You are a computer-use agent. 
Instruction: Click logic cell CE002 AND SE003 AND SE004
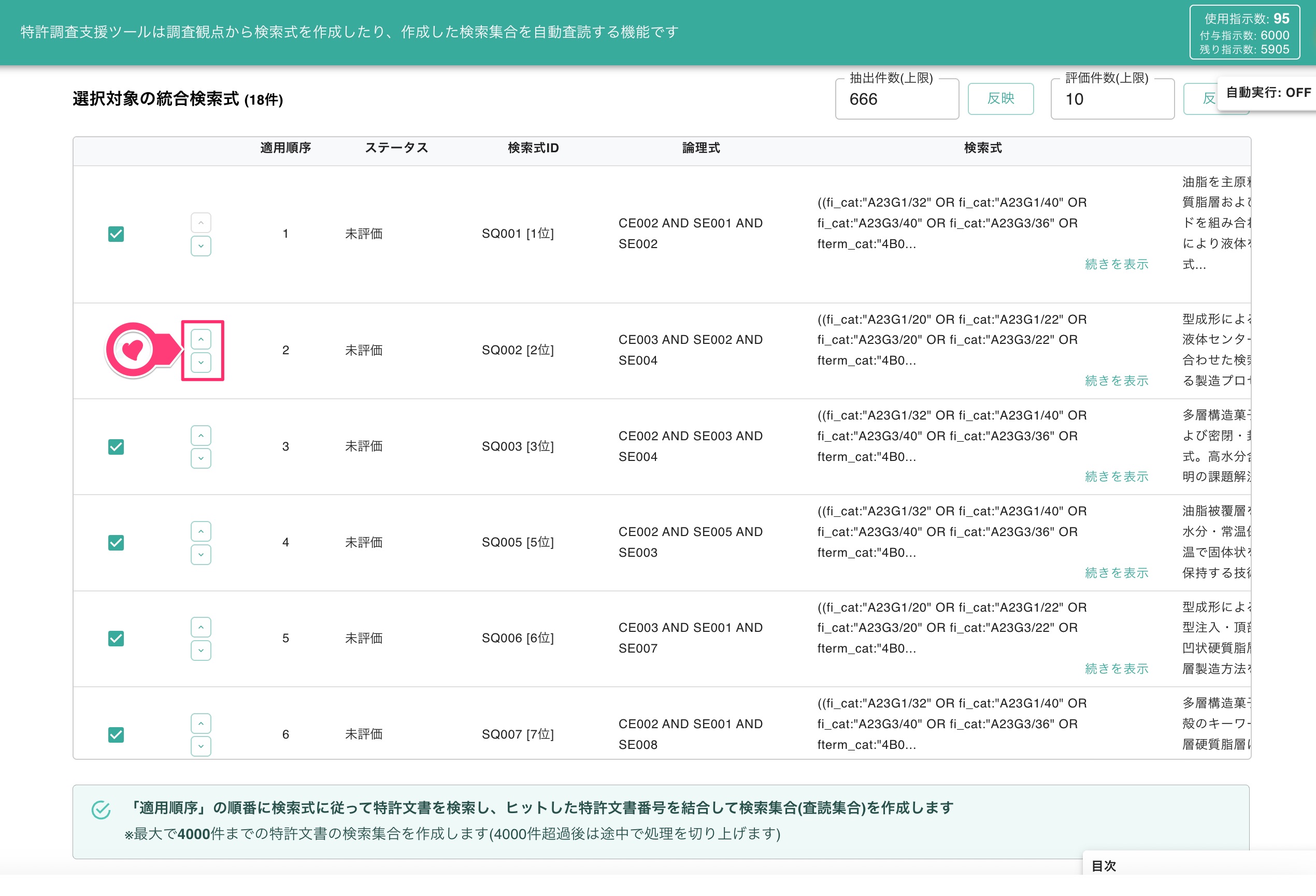(x=690, y=446)
